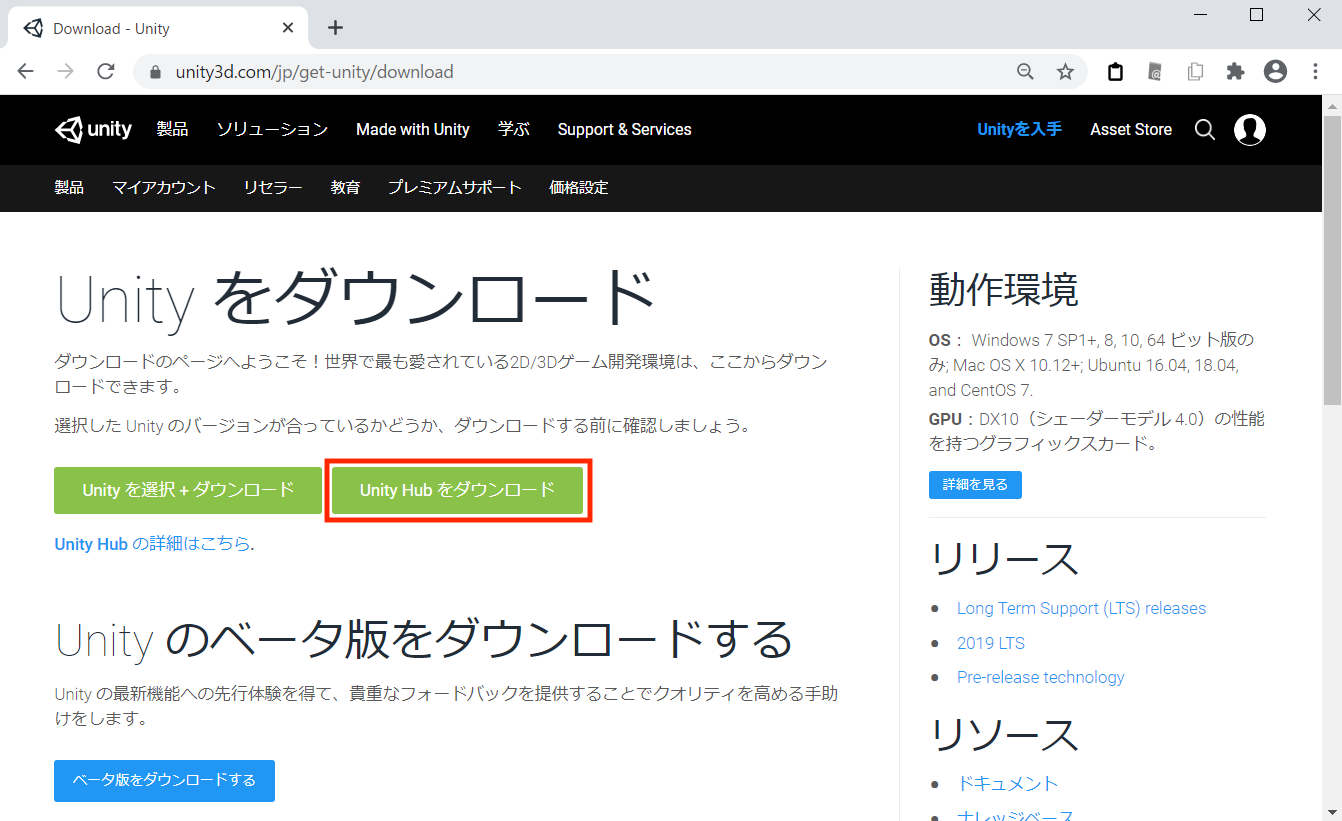
Task: Open the Chrome extensions puzzle icon
Action: (1235, 72)
